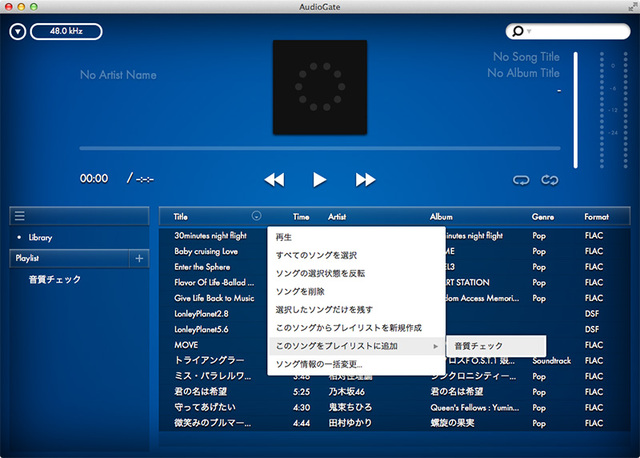Select song ミス・パラレルワ...
Viewport: 640px width, 458px height.
point(212,376)
